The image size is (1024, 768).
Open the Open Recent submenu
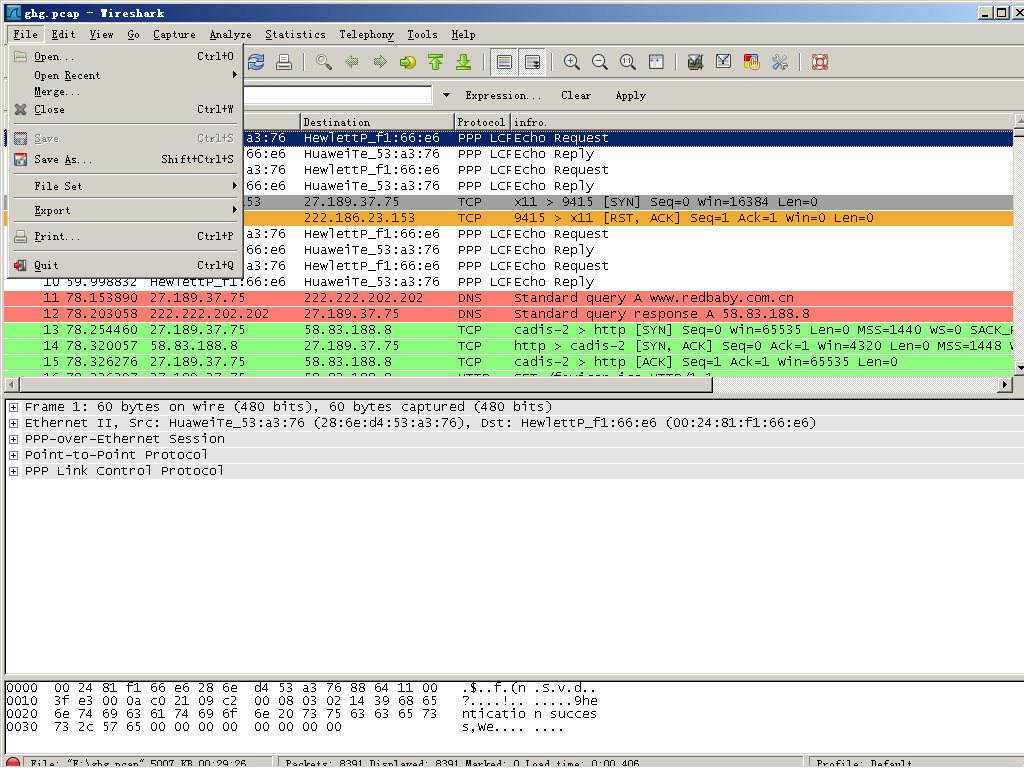(x=125, y=75)
